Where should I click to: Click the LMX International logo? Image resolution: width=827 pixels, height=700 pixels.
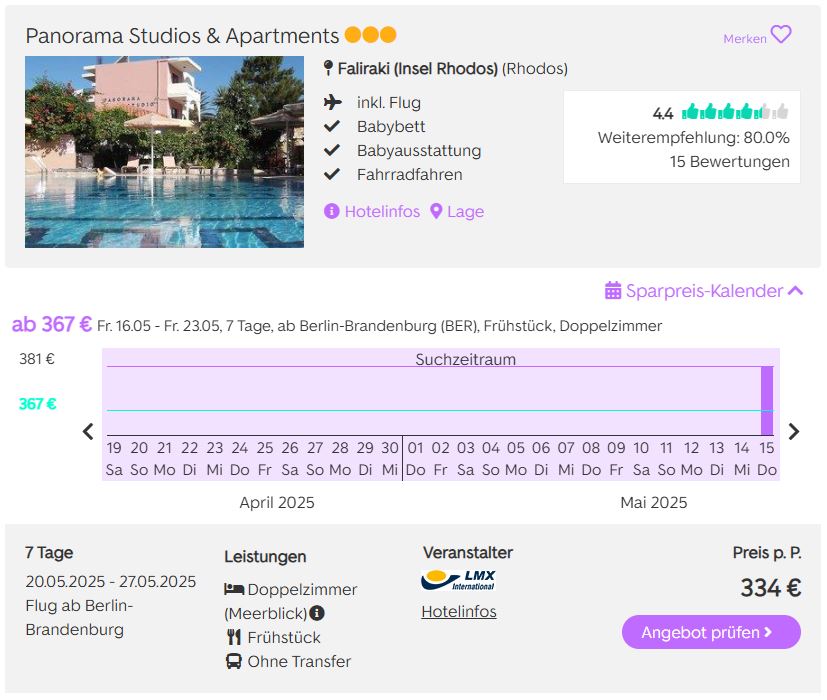[x=458, y=580]
